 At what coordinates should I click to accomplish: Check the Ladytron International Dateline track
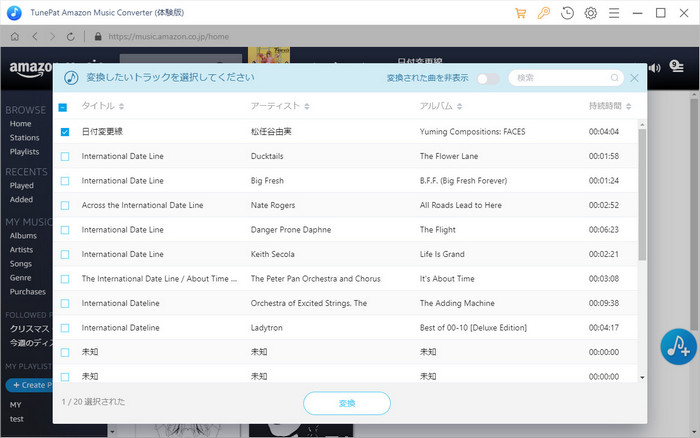(x=65, y=328)
